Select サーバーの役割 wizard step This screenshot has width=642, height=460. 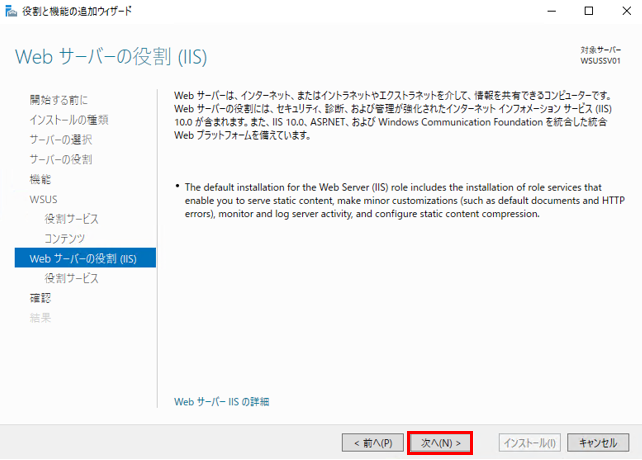pyautogui.click(x=61, y=159)
